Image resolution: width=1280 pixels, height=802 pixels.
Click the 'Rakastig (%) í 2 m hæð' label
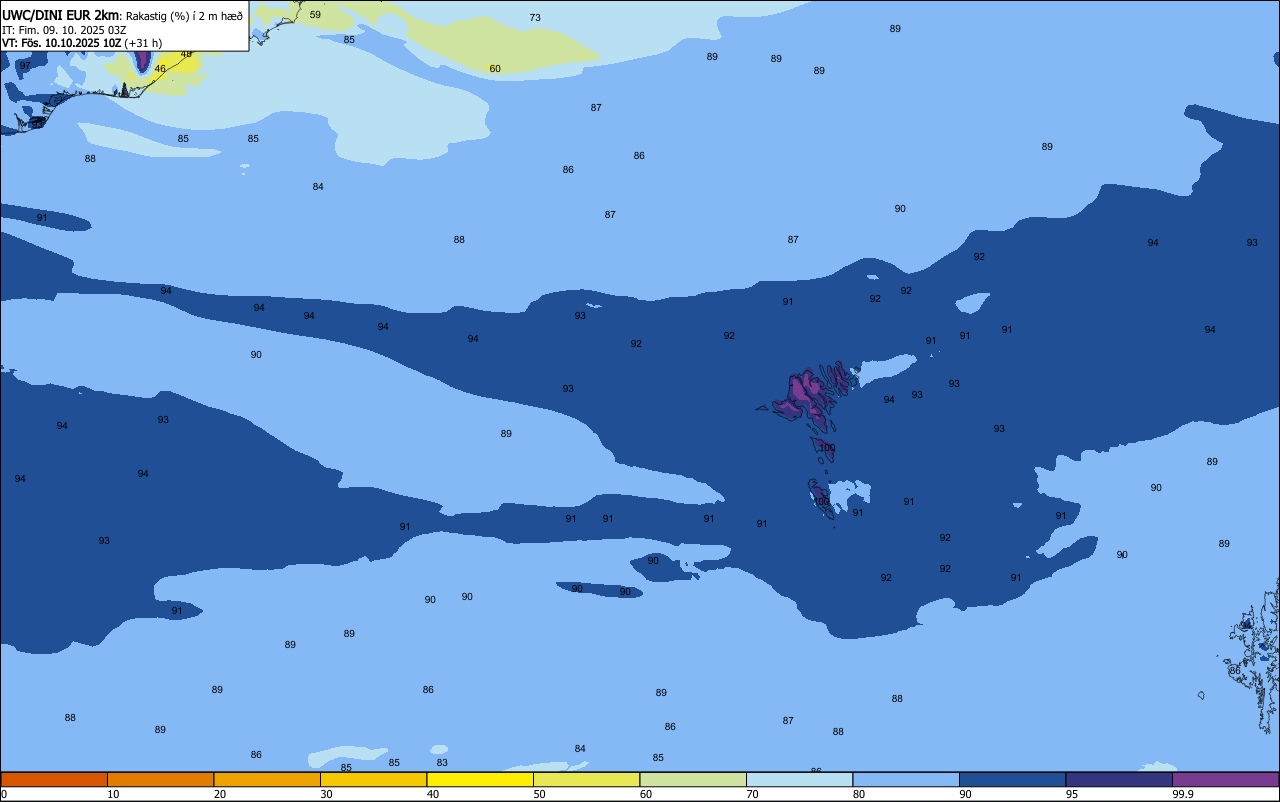coord(184,16)
